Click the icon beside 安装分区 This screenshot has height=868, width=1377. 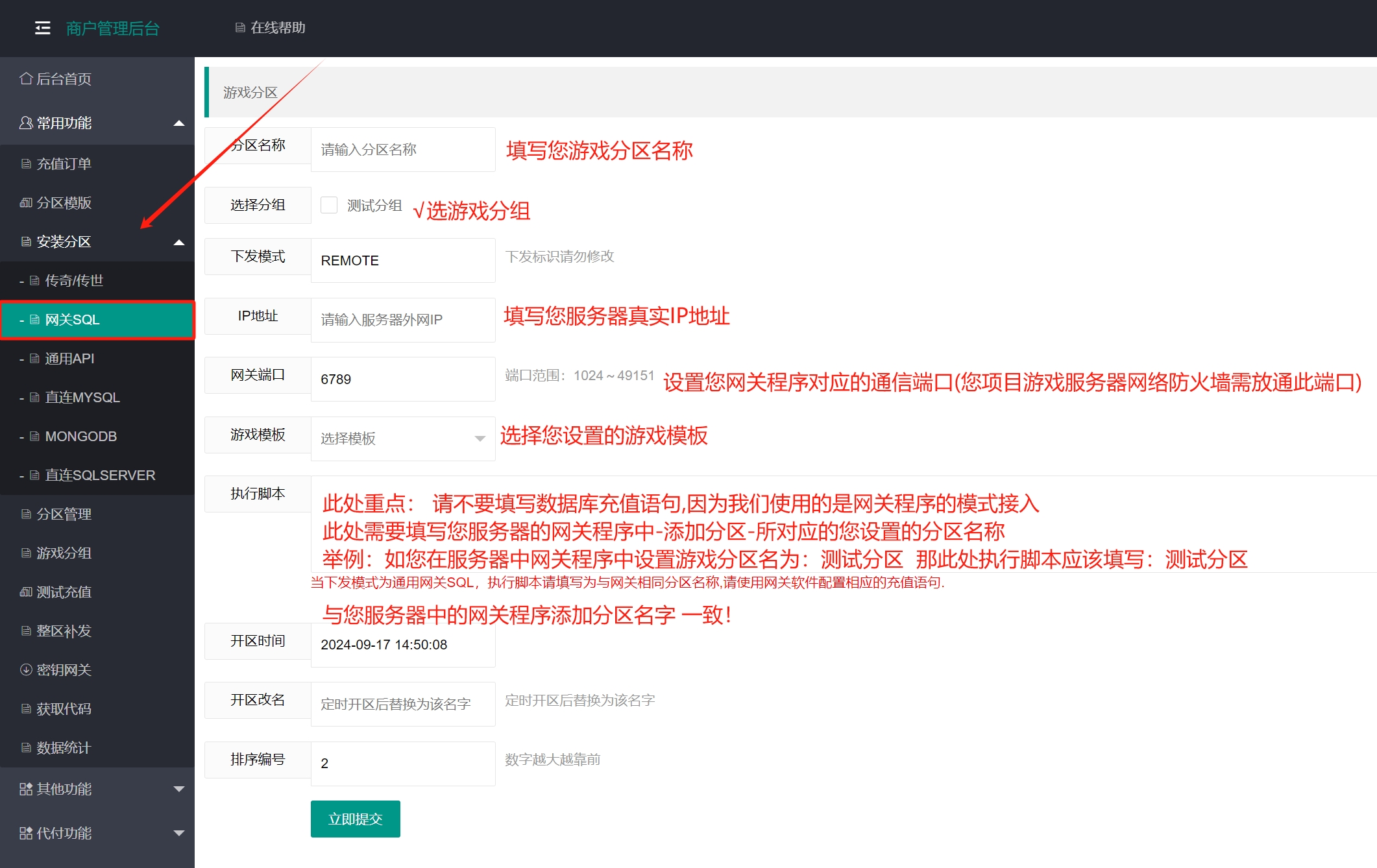[26, 241]
